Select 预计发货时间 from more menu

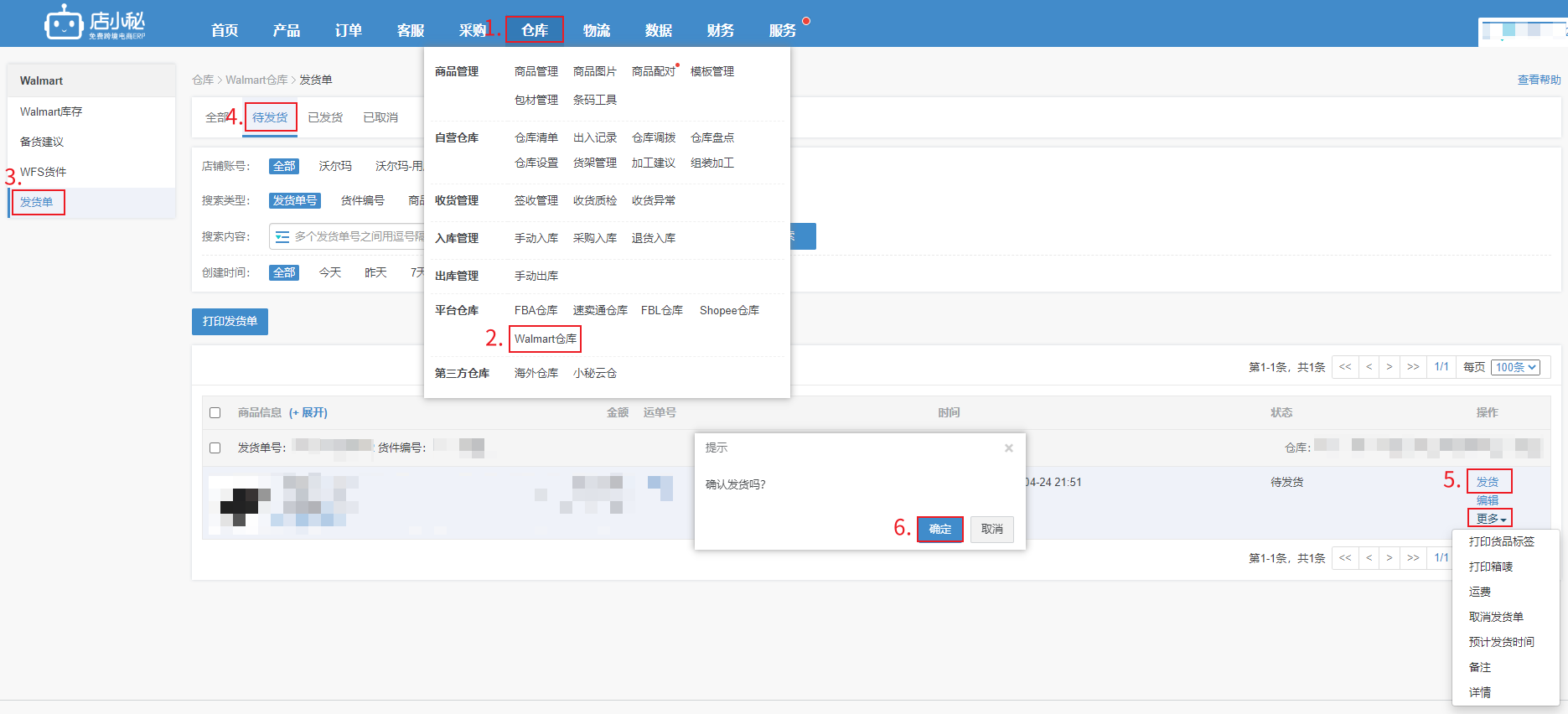[x=1502, y=643]
